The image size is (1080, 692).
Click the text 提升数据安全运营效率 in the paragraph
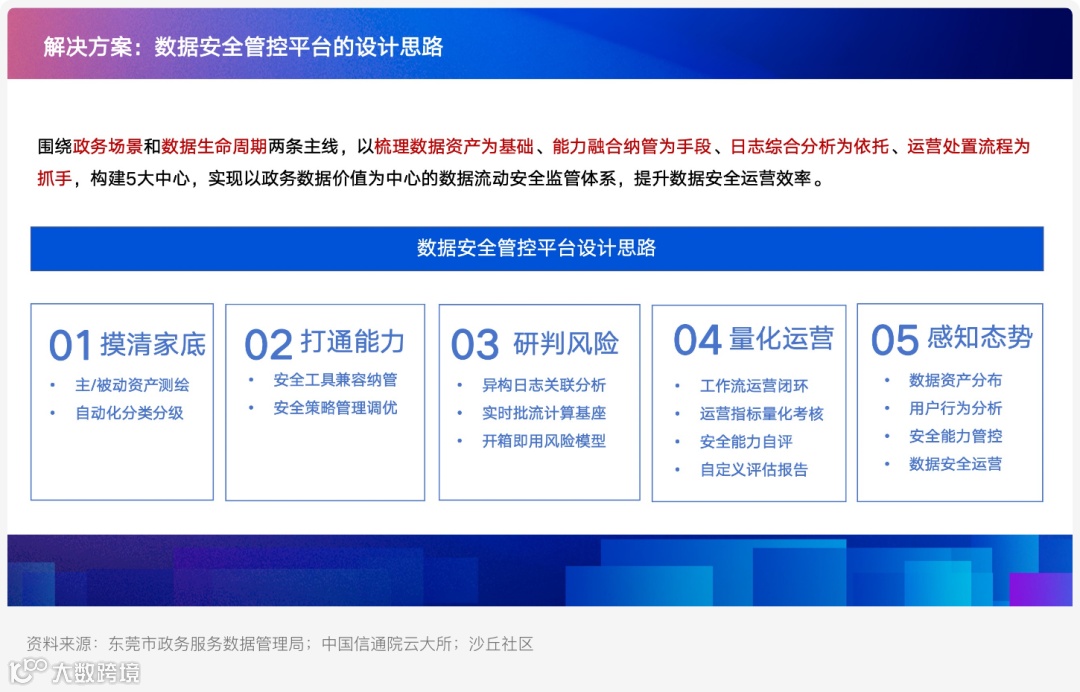pos(723,179)
